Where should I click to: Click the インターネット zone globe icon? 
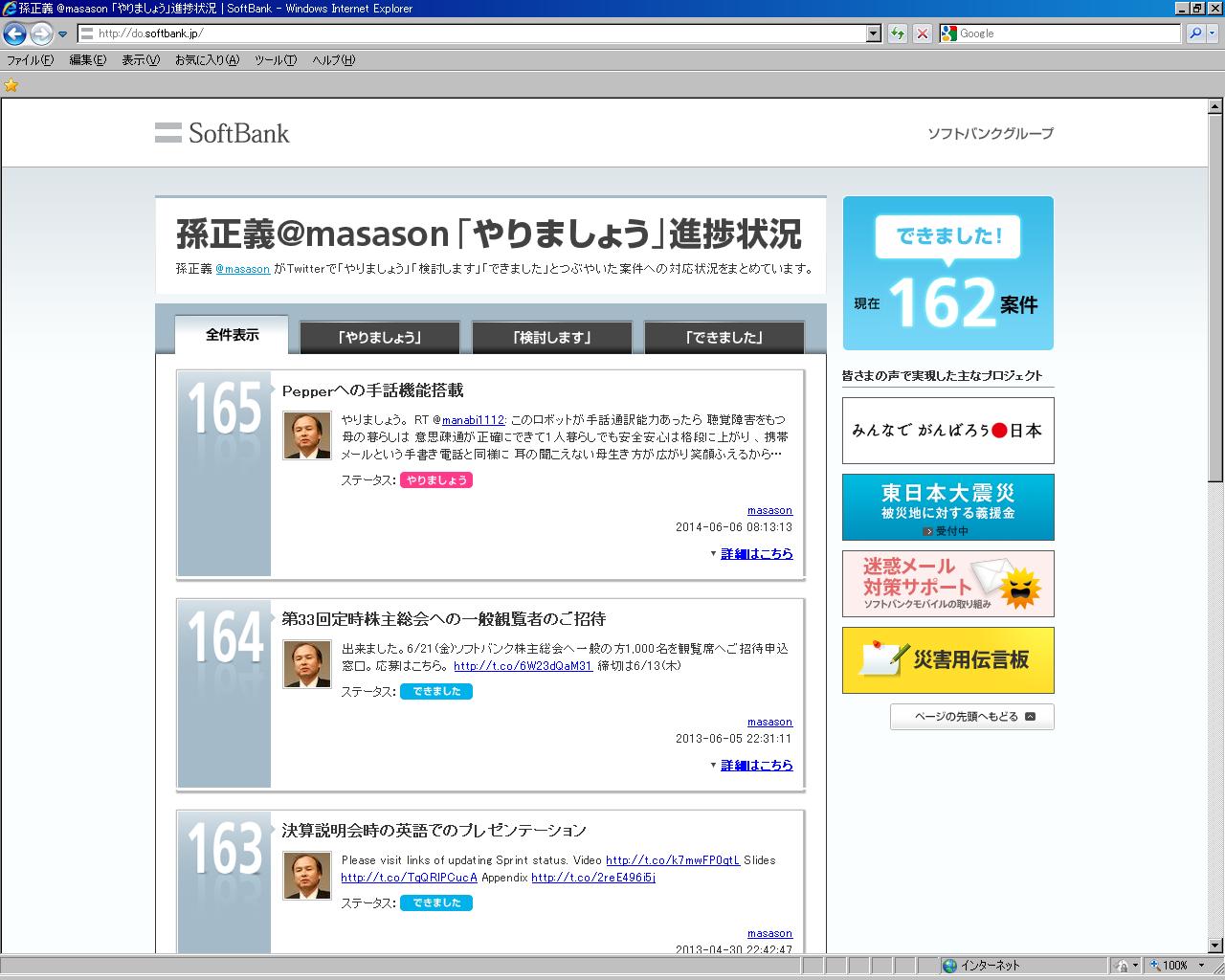tap(949, 966)
